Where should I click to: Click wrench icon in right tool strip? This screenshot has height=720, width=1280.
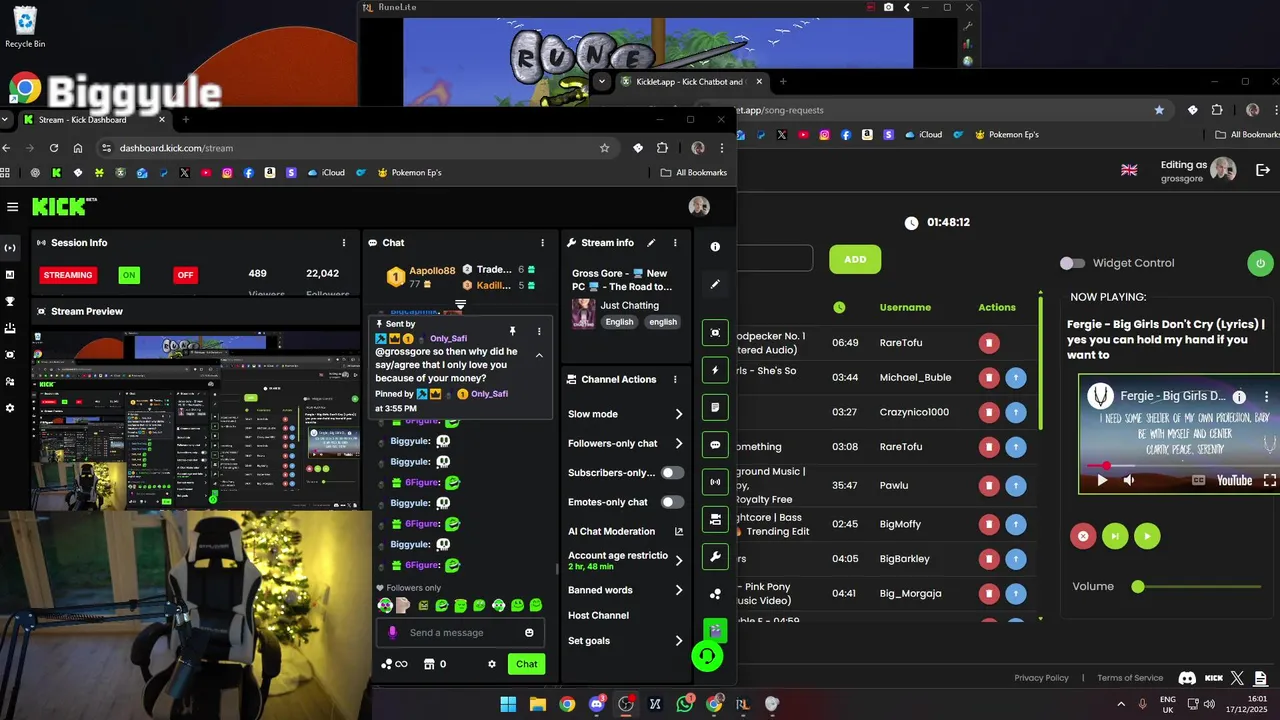tap(715, 557)
